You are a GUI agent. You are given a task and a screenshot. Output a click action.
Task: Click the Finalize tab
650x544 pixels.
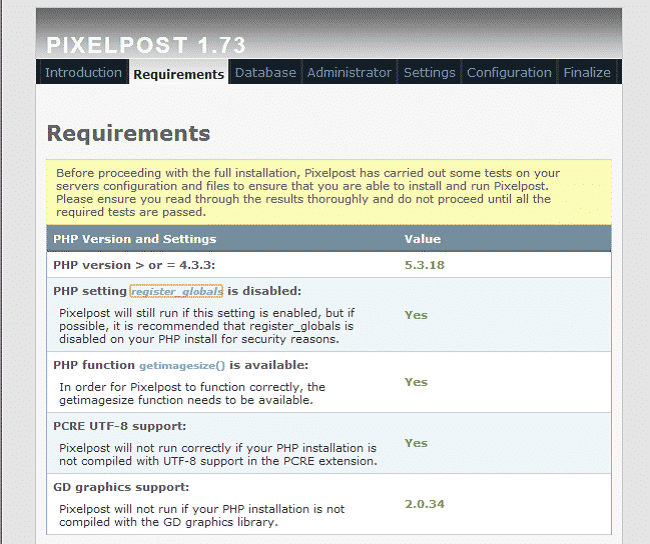pyautogui.click(x=586, y=73)
